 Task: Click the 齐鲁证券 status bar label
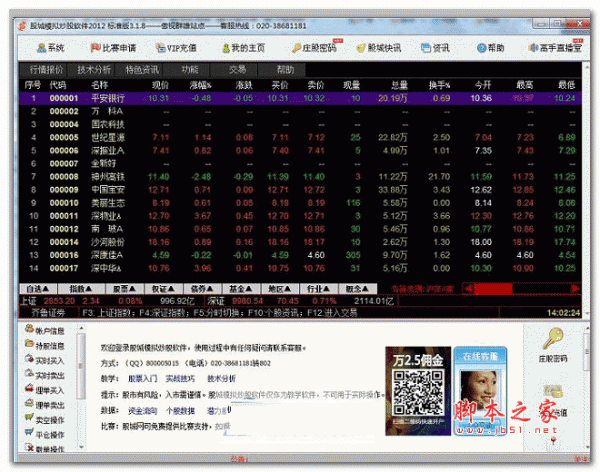pos(48,313)
